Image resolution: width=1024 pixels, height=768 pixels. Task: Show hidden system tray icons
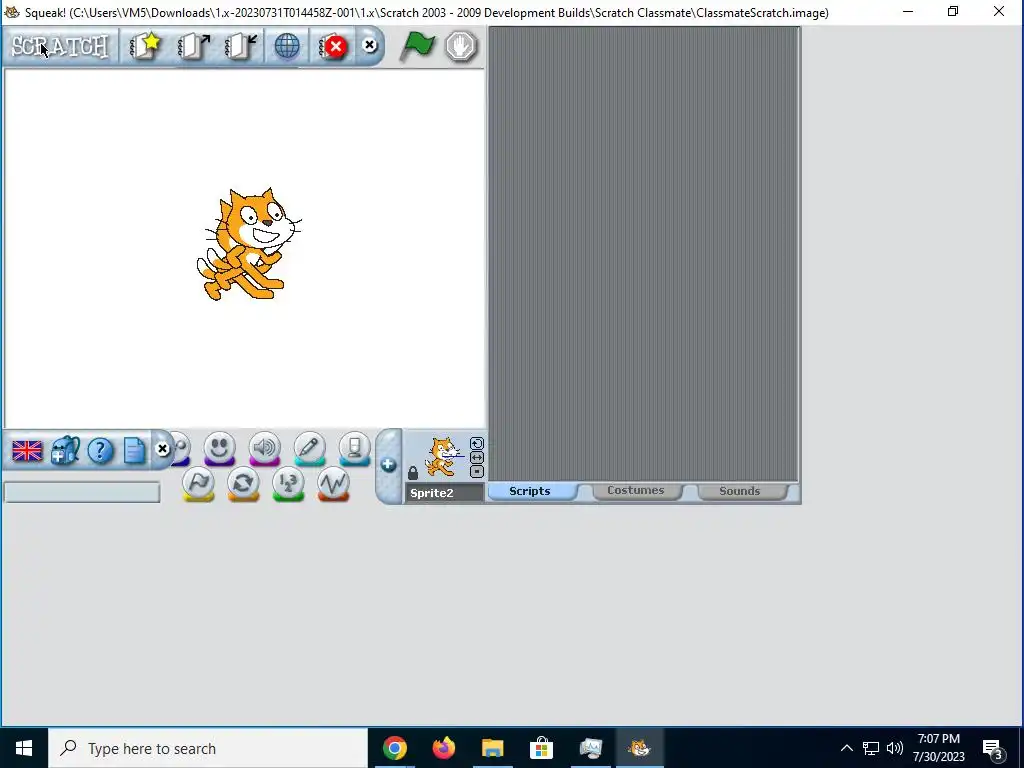pos(846,748)
